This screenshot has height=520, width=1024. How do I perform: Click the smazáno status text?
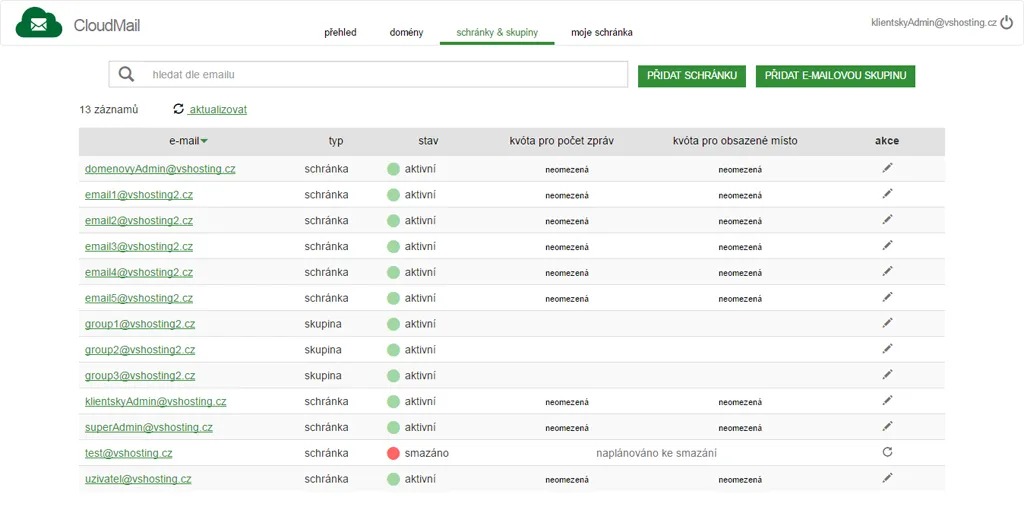[x=426, y=453]
